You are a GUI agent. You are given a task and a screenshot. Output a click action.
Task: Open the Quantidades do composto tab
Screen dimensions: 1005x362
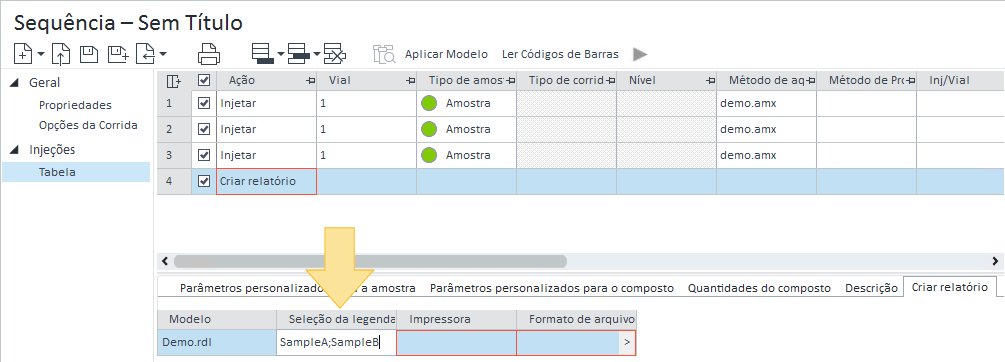click(x=759, y=288)
